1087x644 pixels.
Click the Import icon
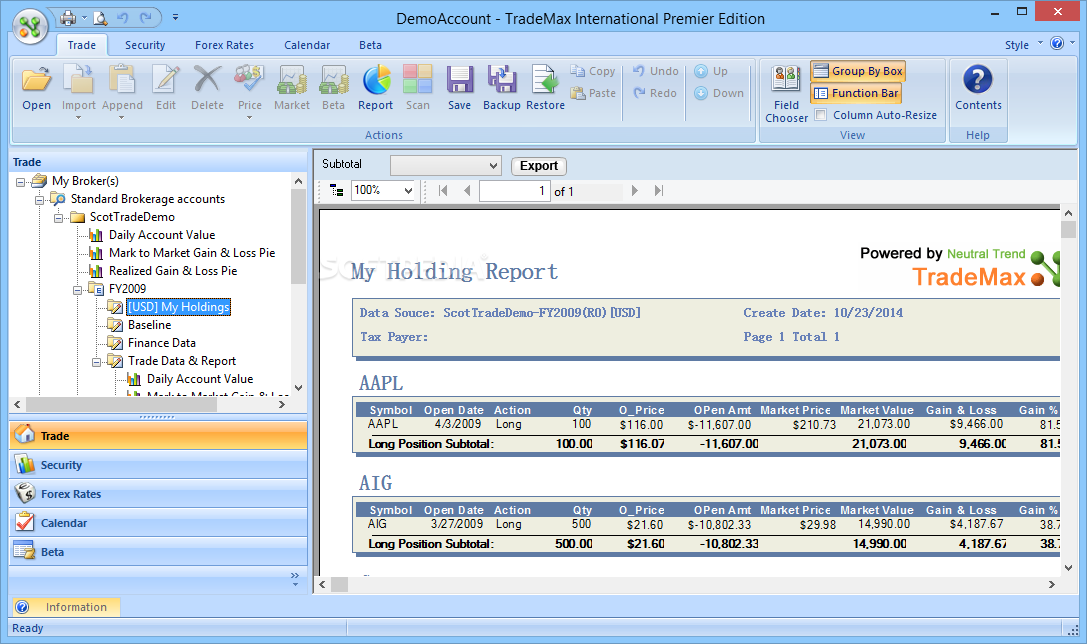(x=78, y=80)
